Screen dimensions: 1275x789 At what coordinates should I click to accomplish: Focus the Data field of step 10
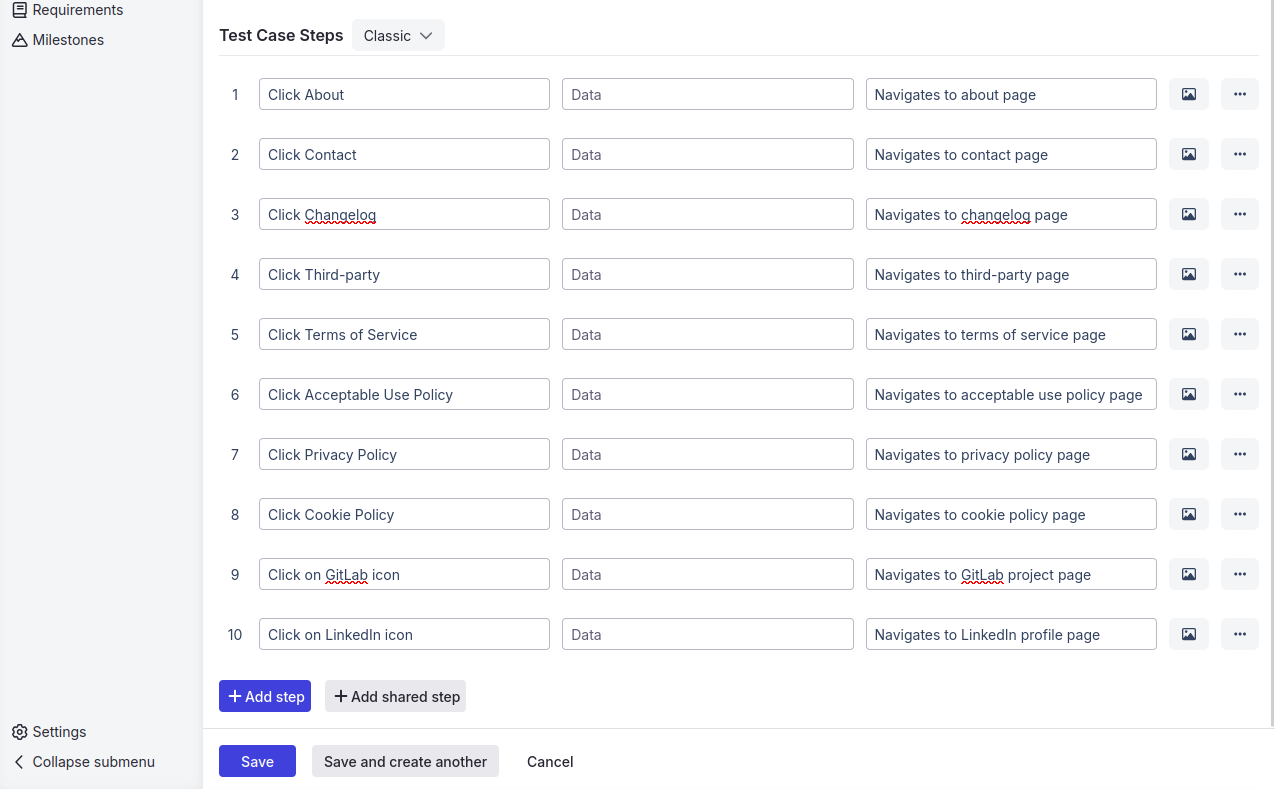(x=708, y=634)
